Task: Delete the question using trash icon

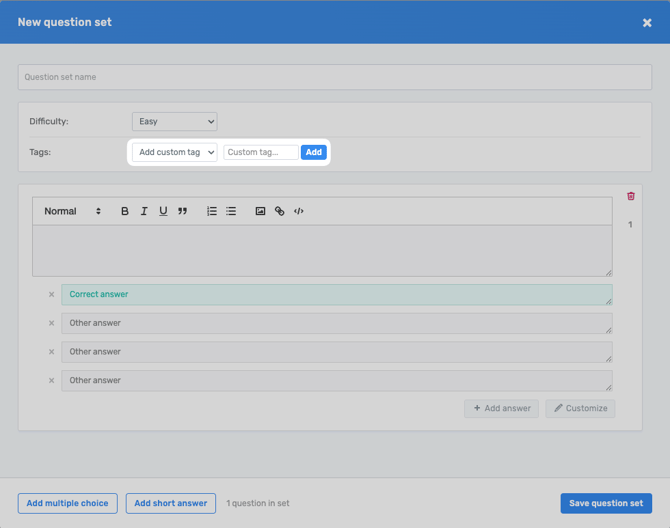Action: tap(631, 196)
